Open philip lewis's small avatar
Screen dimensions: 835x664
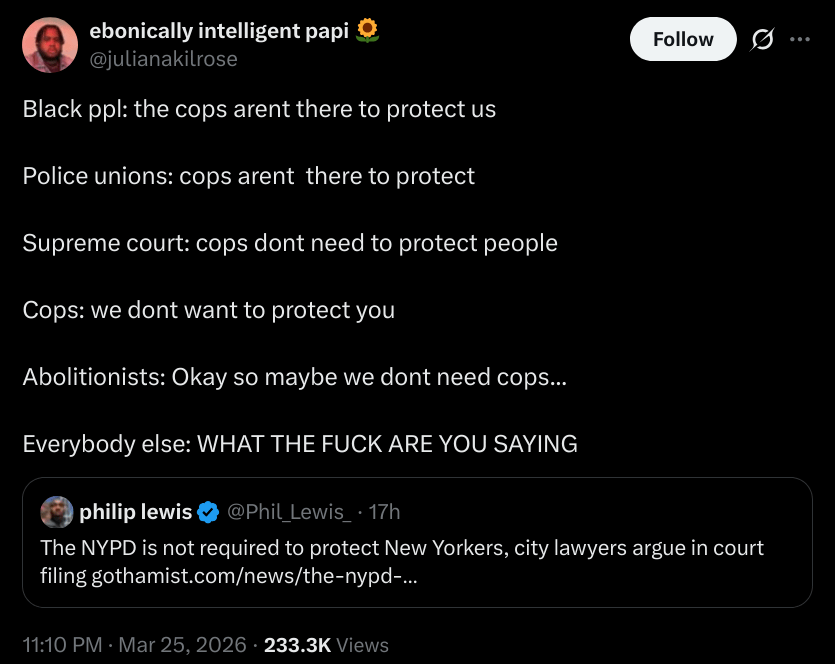click(x=56, y=512)
